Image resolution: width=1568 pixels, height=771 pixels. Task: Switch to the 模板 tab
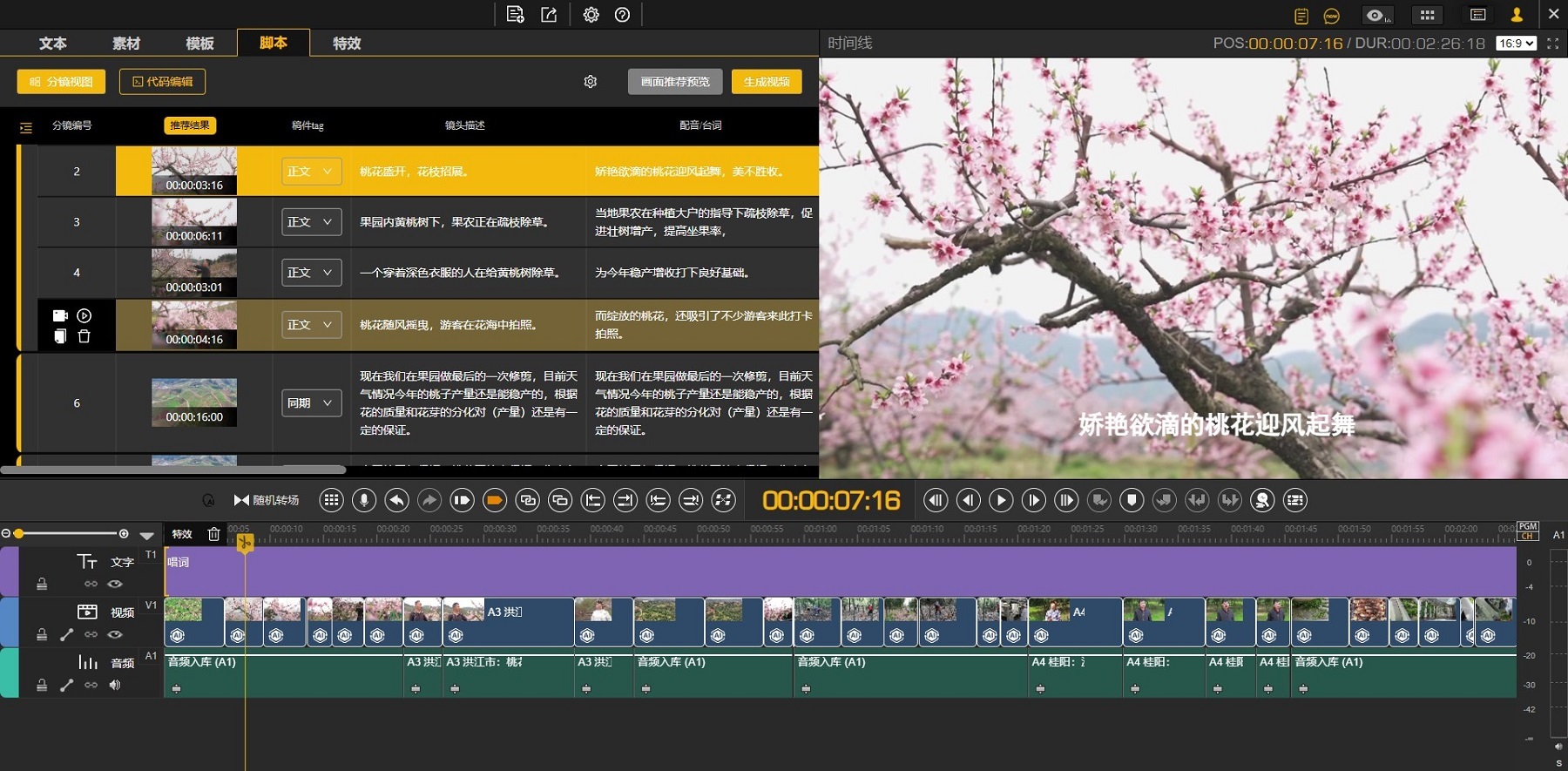(199, 43)
